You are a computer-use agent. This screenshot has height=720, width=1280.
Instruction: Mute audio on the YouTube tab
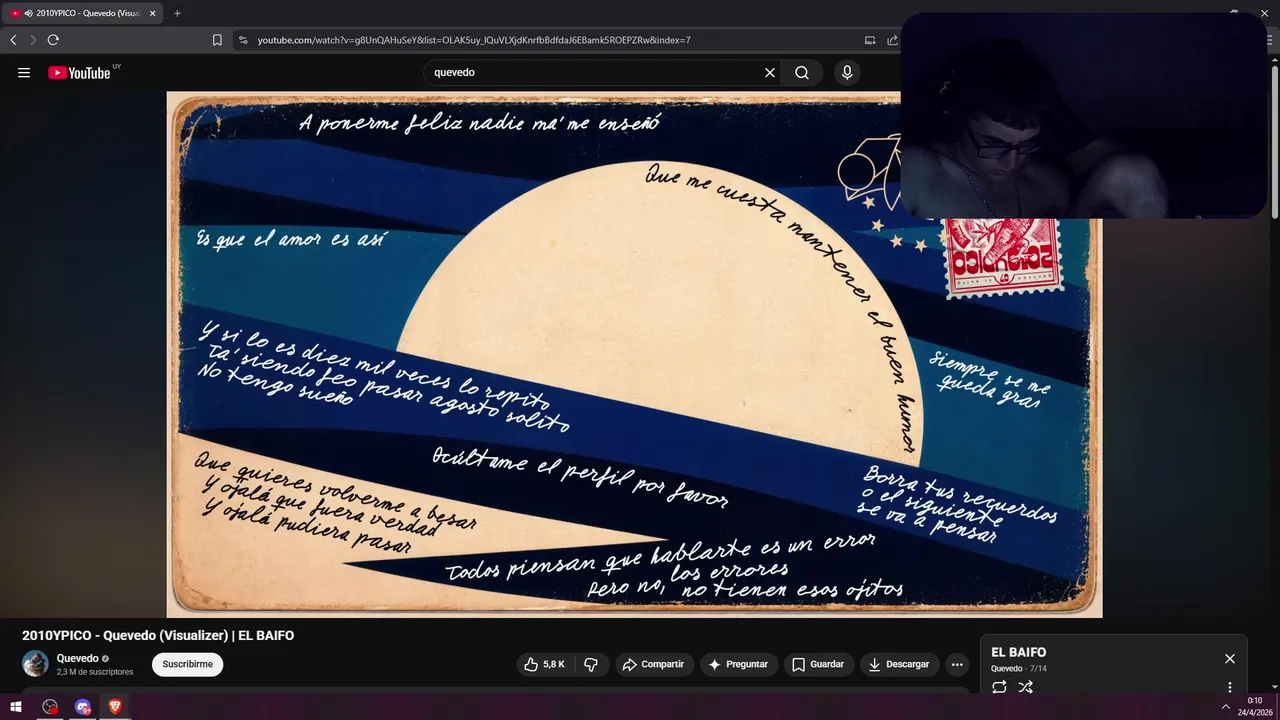27,13
